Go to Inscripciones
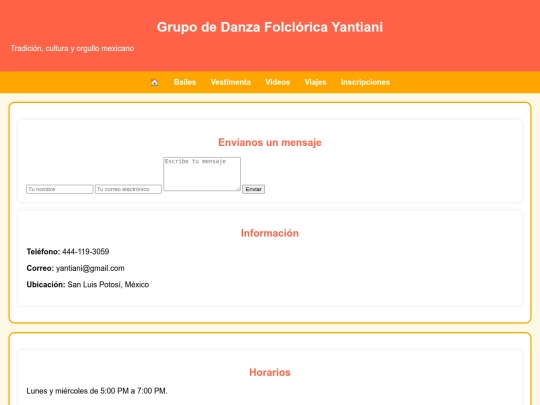This screenshot has height=405, width=540. coord(365,82)
